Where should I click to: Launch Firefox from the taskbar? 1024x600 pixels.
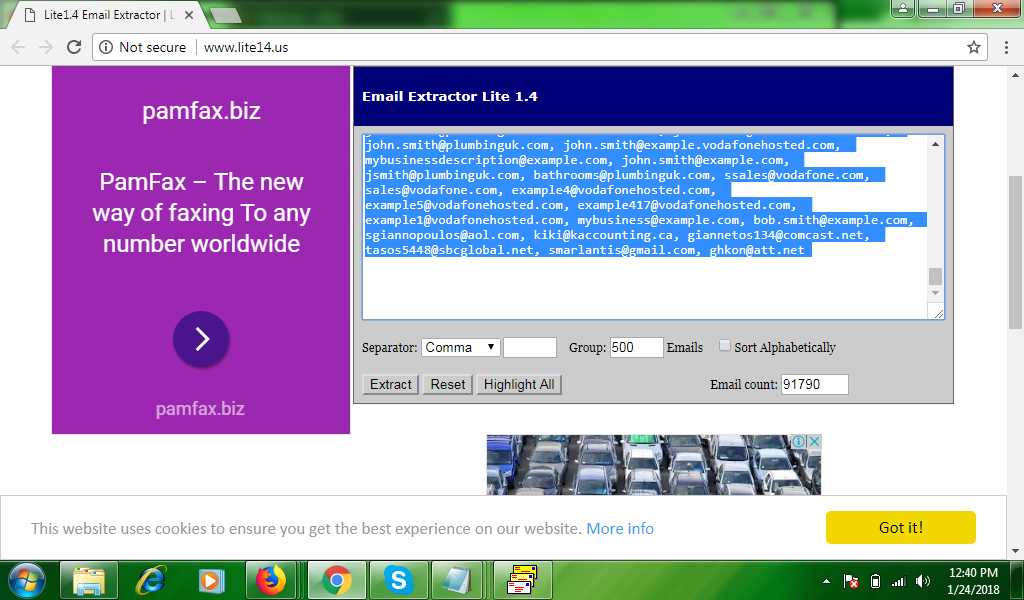point(272,580)
